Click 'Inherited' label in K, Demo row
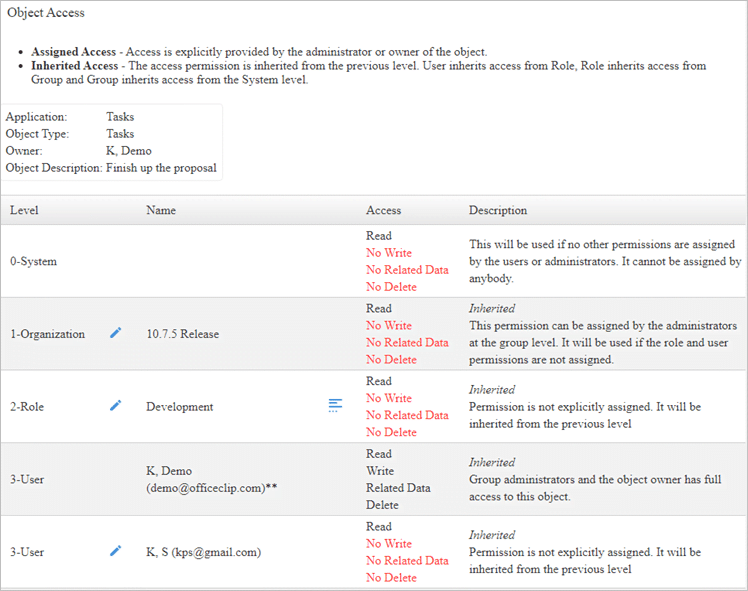 [x=492, y=462]
